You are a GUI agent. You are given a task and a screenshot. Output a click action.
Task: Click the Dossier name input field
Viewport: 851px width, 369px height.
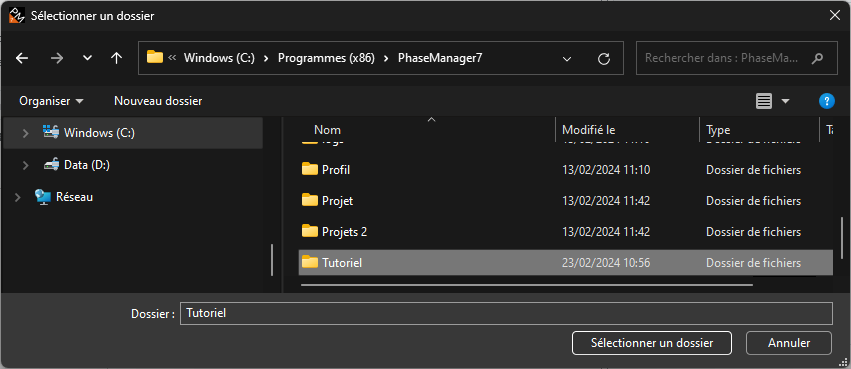[x=506, y=314]
